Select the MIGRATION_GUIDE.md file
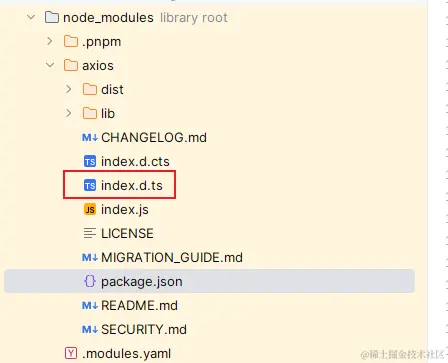This screenshot has width=448, height=363. coord(172,257)
